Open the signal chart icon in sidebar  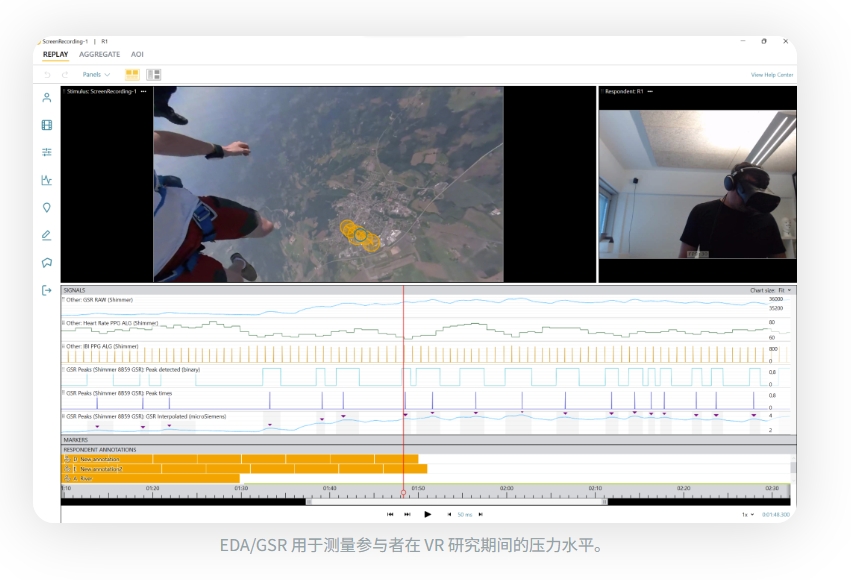[46, 180]
